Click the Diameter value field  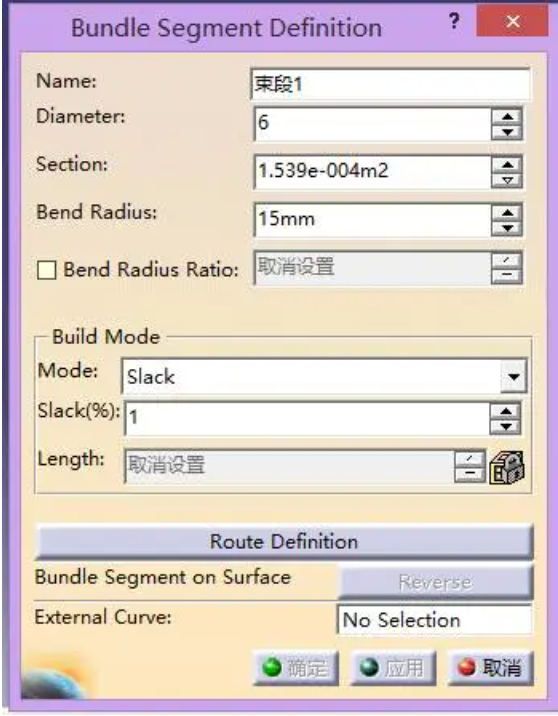(x=373, y=123)
